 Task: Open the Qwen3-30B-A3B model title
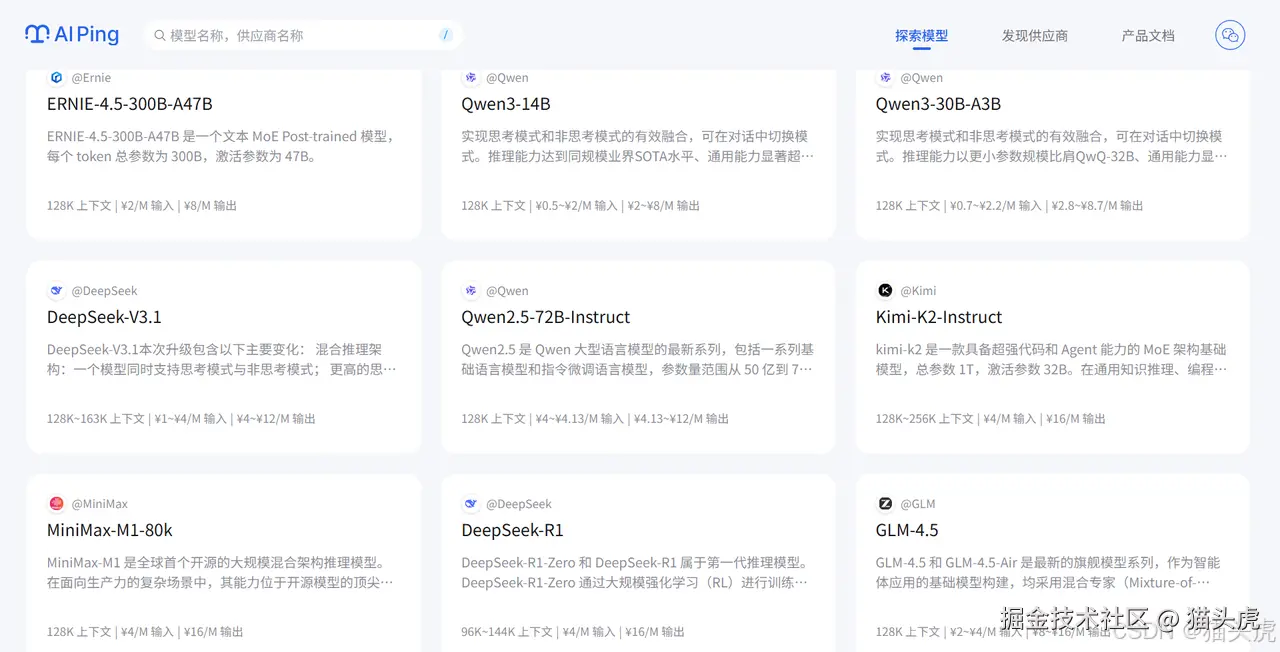[938, 104]
